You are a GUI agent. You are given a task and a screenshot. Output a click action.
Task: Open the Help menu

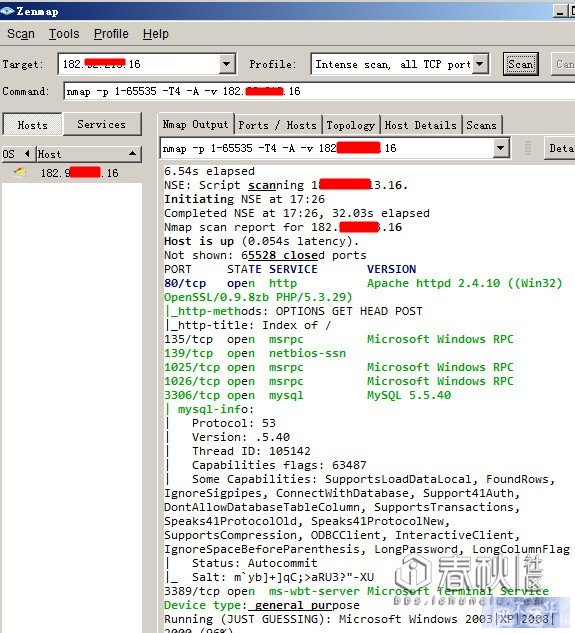[x=155, y=34]
